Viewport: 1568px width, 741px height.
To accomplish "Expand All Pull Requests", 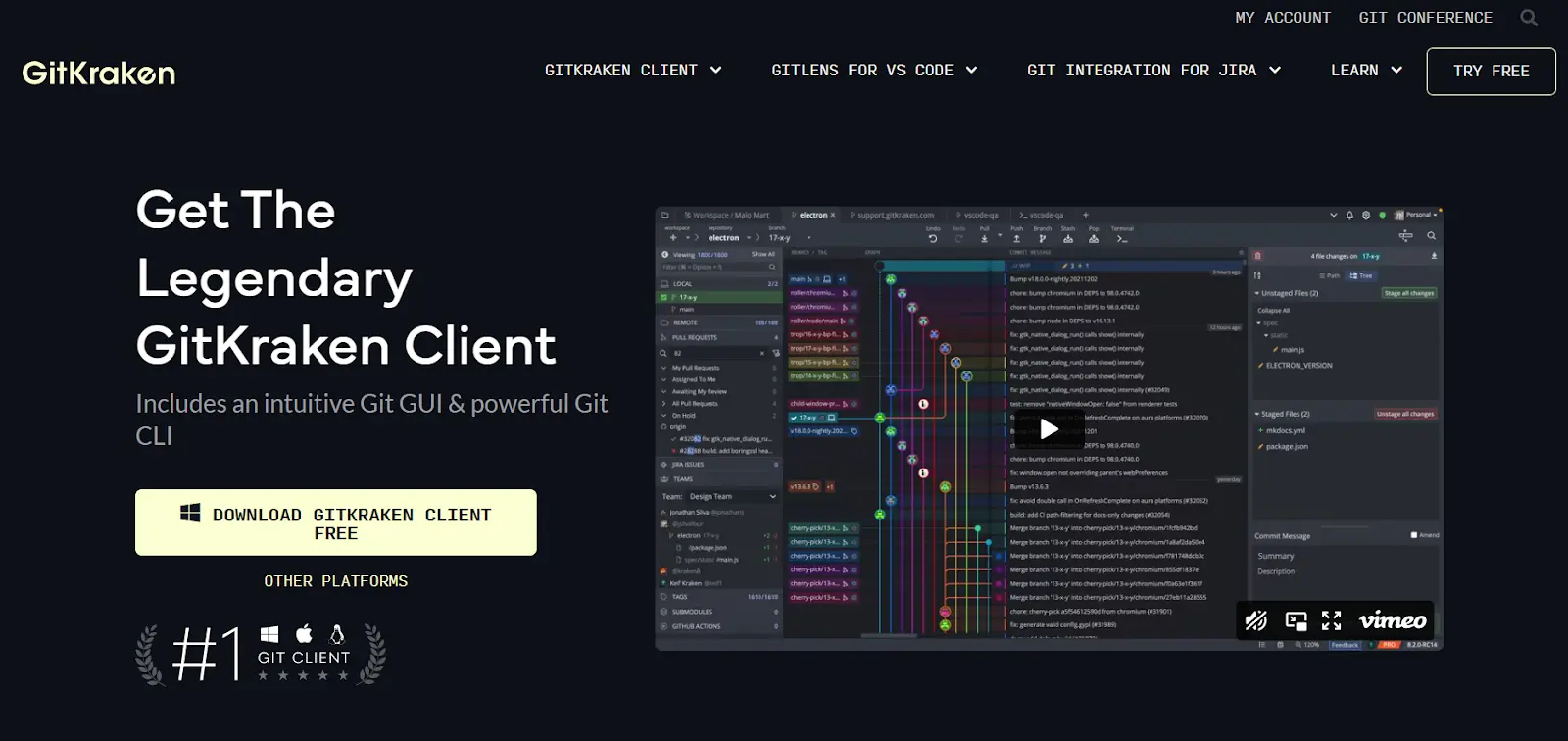I will (663, 403).
